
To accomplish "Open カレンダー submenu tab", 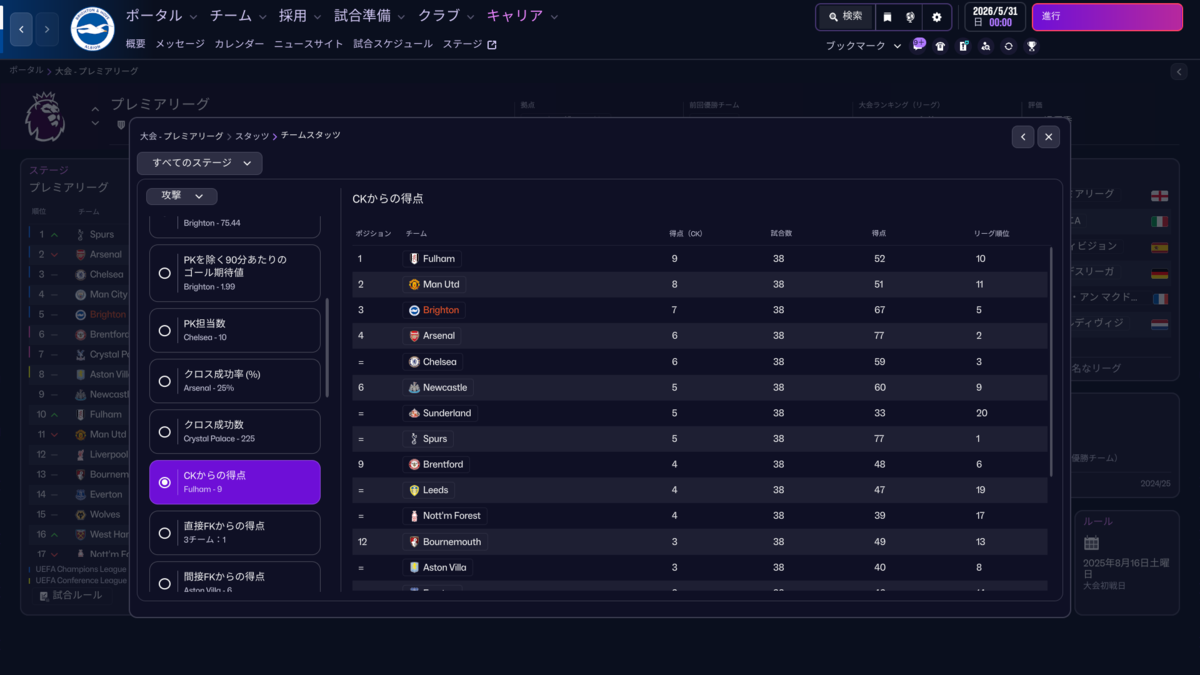I will (239, 44).
